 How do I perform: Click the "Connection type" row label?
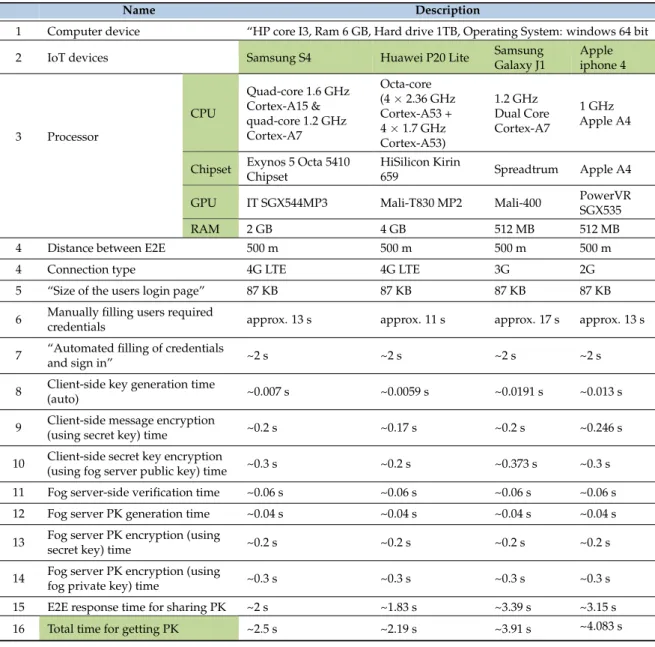pos(91,269)
